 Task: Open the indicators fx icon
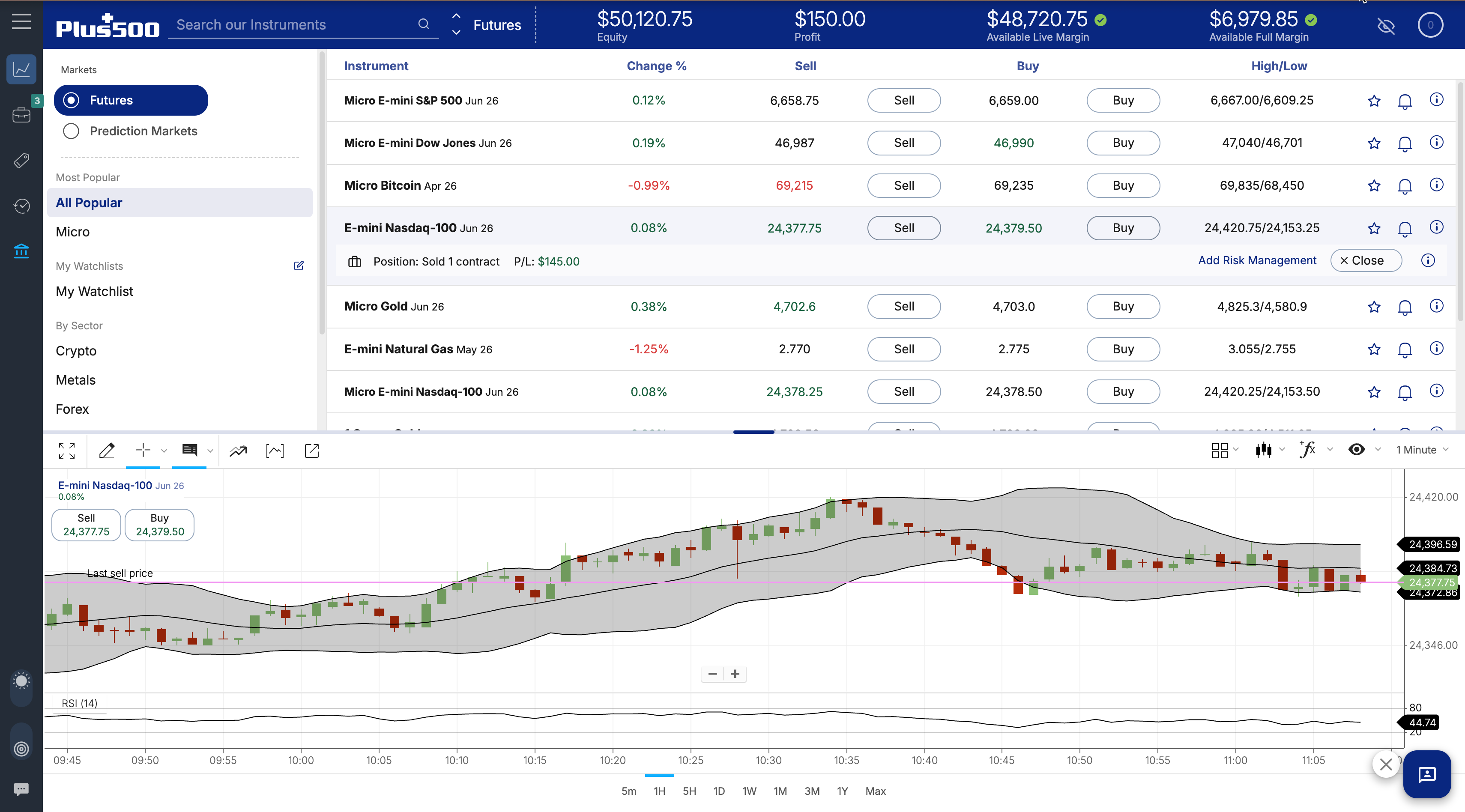coord(1307,449)
